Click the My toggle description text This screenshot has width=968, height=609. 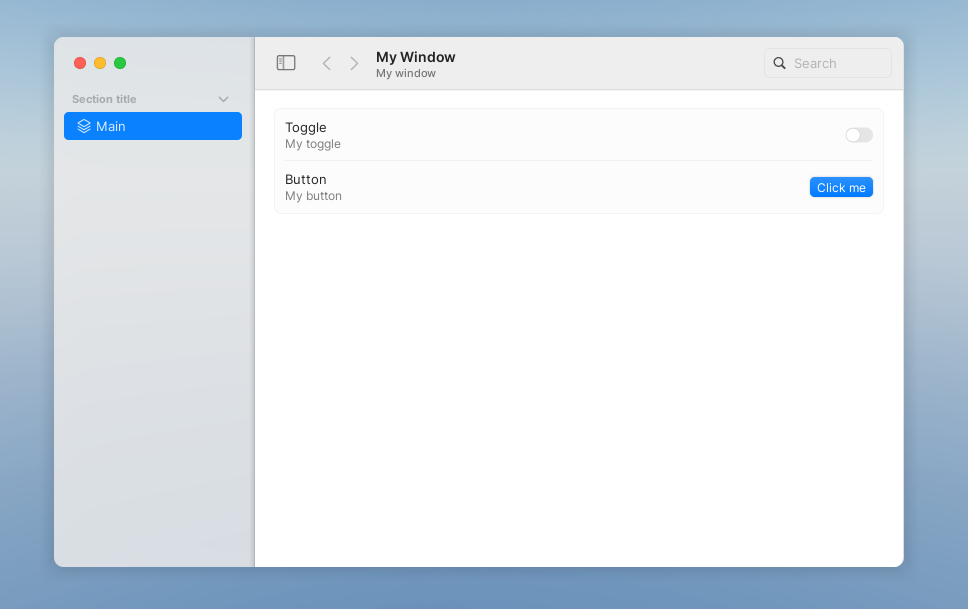(x=313, y=144)
